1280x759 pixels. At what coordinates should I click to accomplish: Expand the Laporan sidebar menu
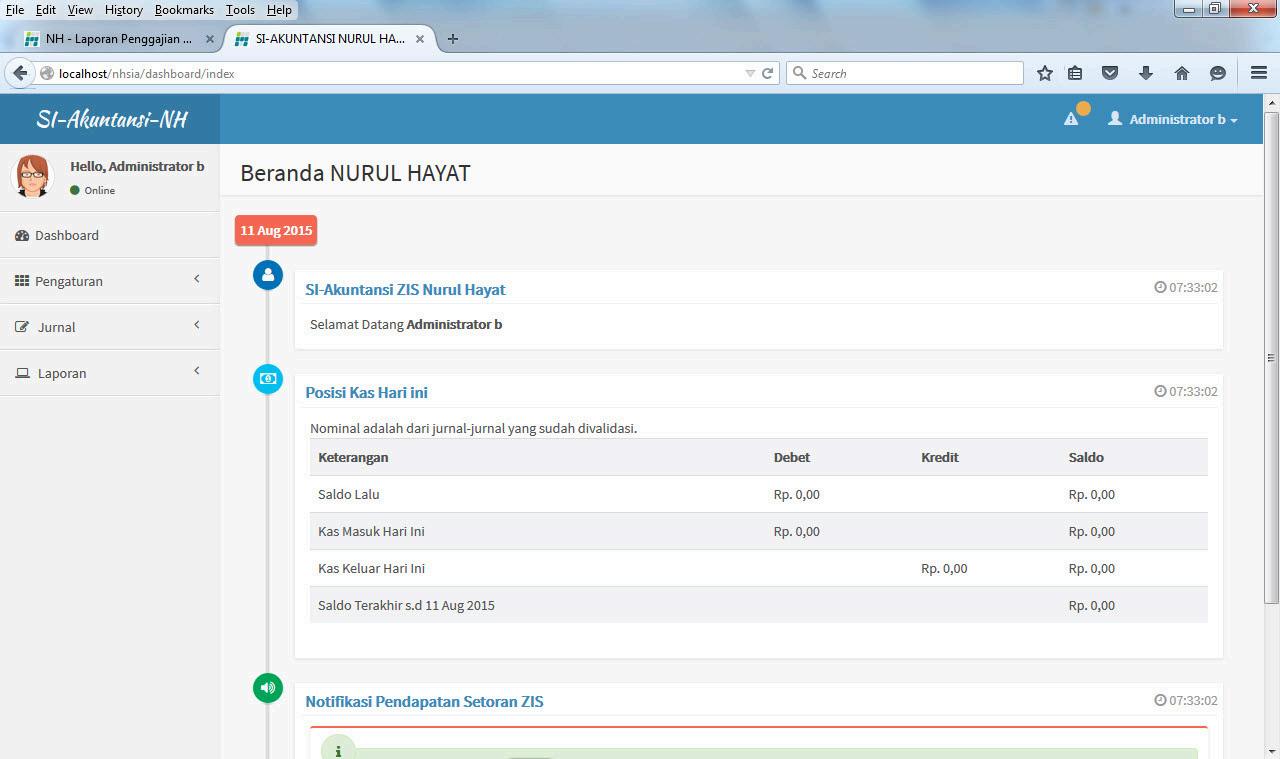click(x=110, y=373)
